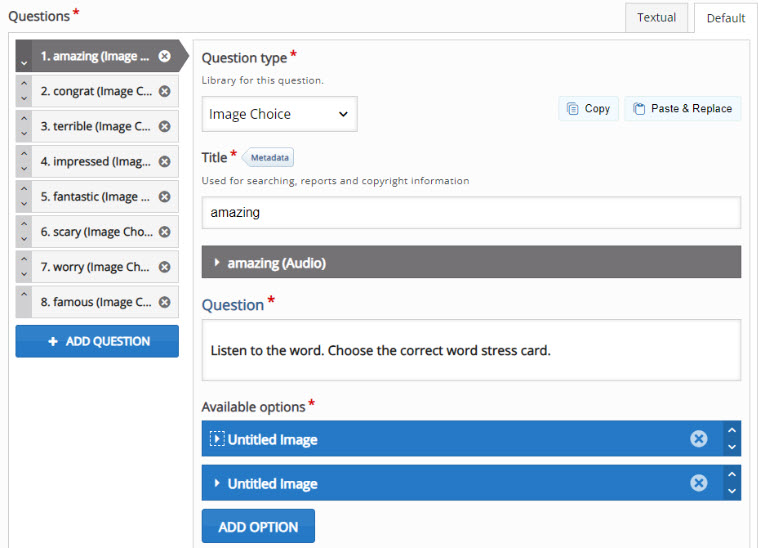The height and width of the screenshot is (548, 758).
Task: Remove the first Untitled Image option
Action: tap(699, 439)
